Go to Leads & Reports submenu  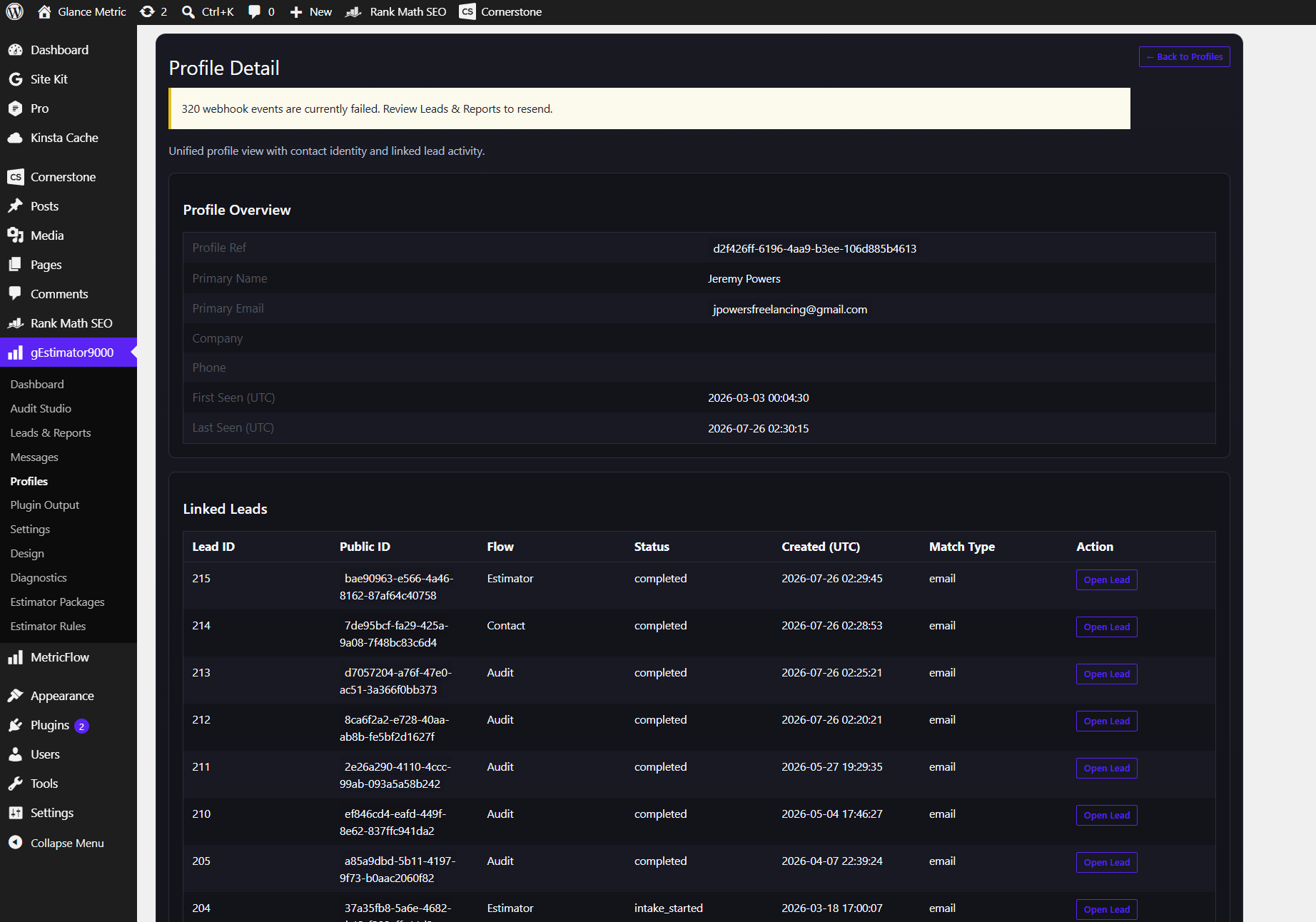click(51, 432)
